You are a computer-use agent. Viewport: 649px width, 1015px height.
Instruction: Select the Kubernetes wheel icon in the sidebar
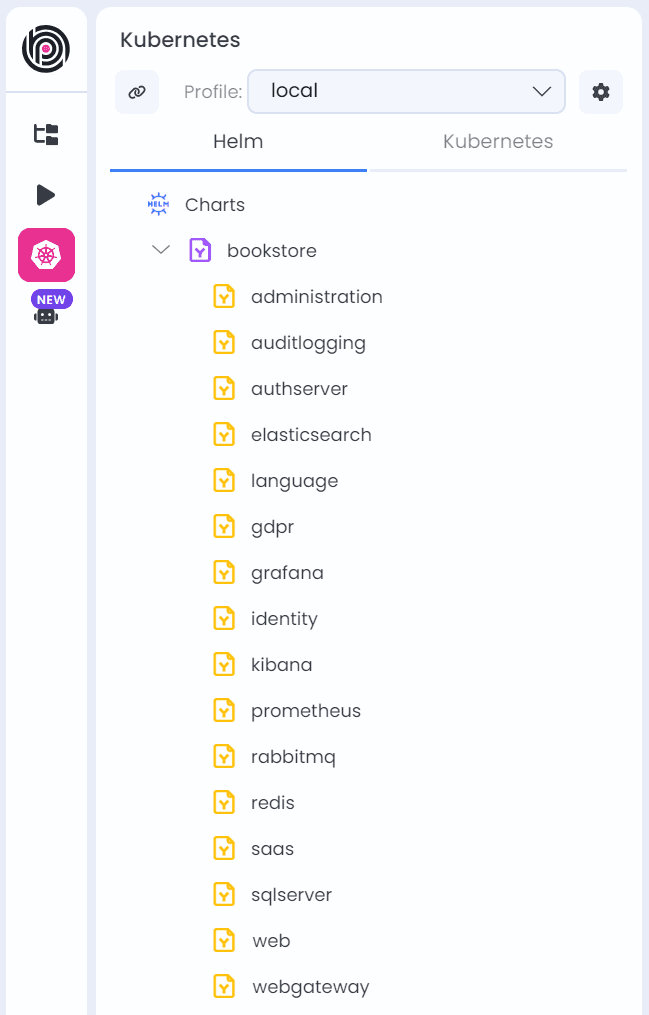tap(46, 255)
